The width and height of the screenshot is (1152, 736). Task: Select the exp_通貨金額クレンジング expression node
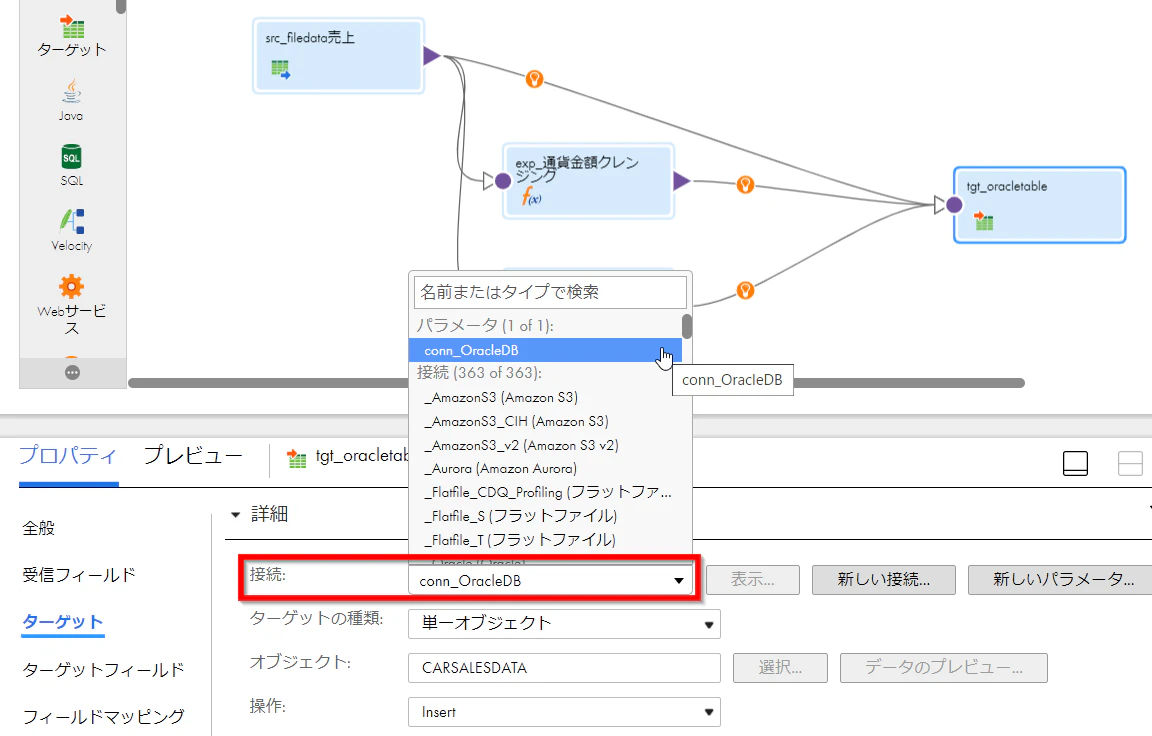(588, 181)
